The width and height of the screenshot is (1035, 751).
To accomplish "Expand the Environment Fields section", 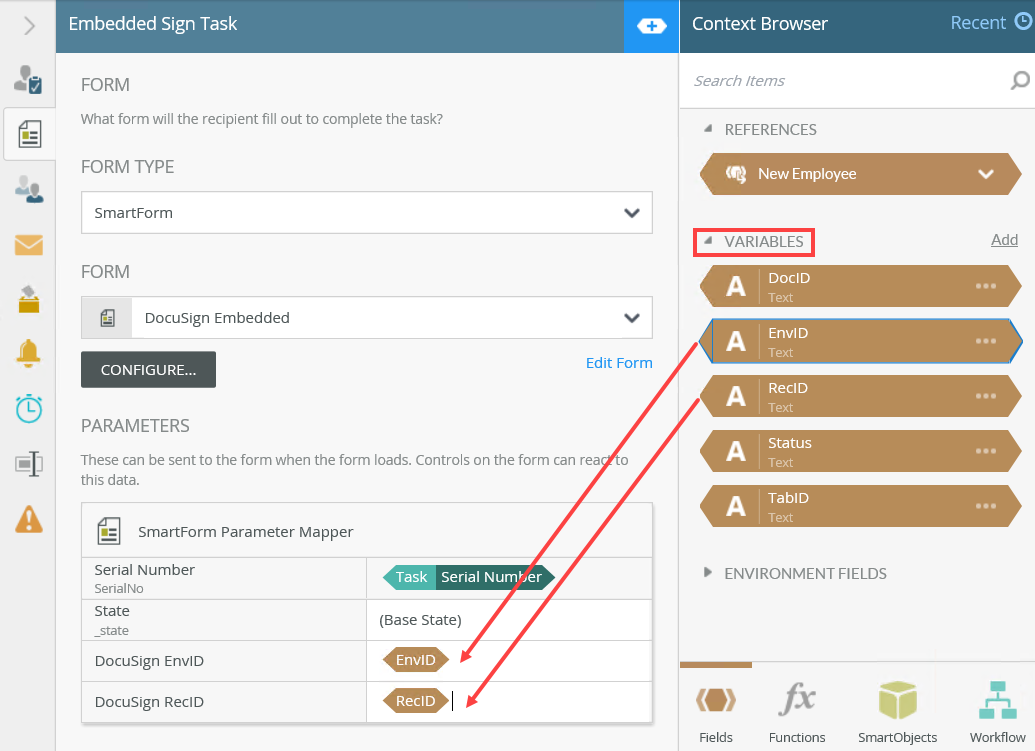I will click(x=708, y=573).
